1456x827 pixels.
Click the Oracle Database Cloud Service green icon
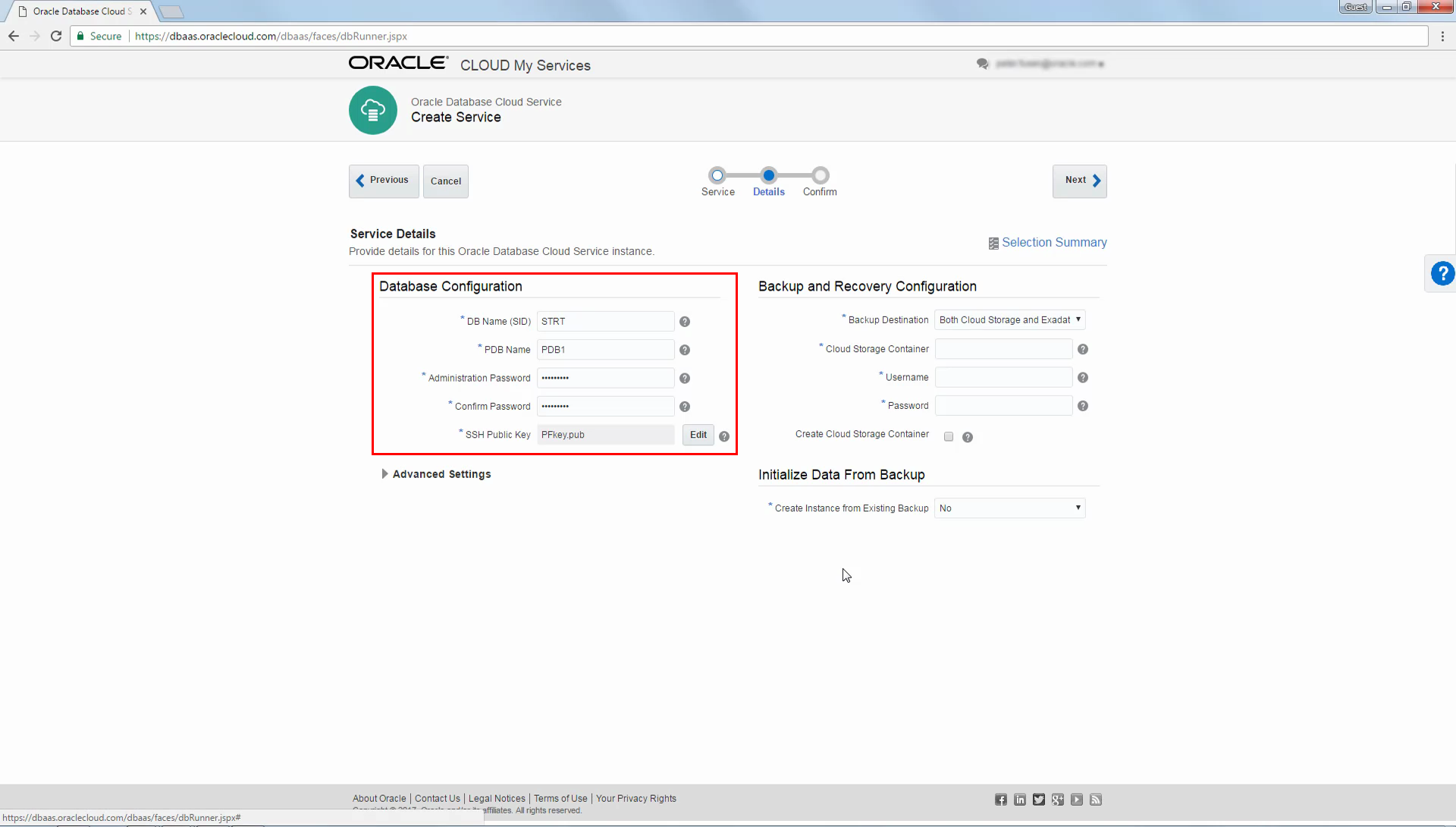[x=372, y=111]
